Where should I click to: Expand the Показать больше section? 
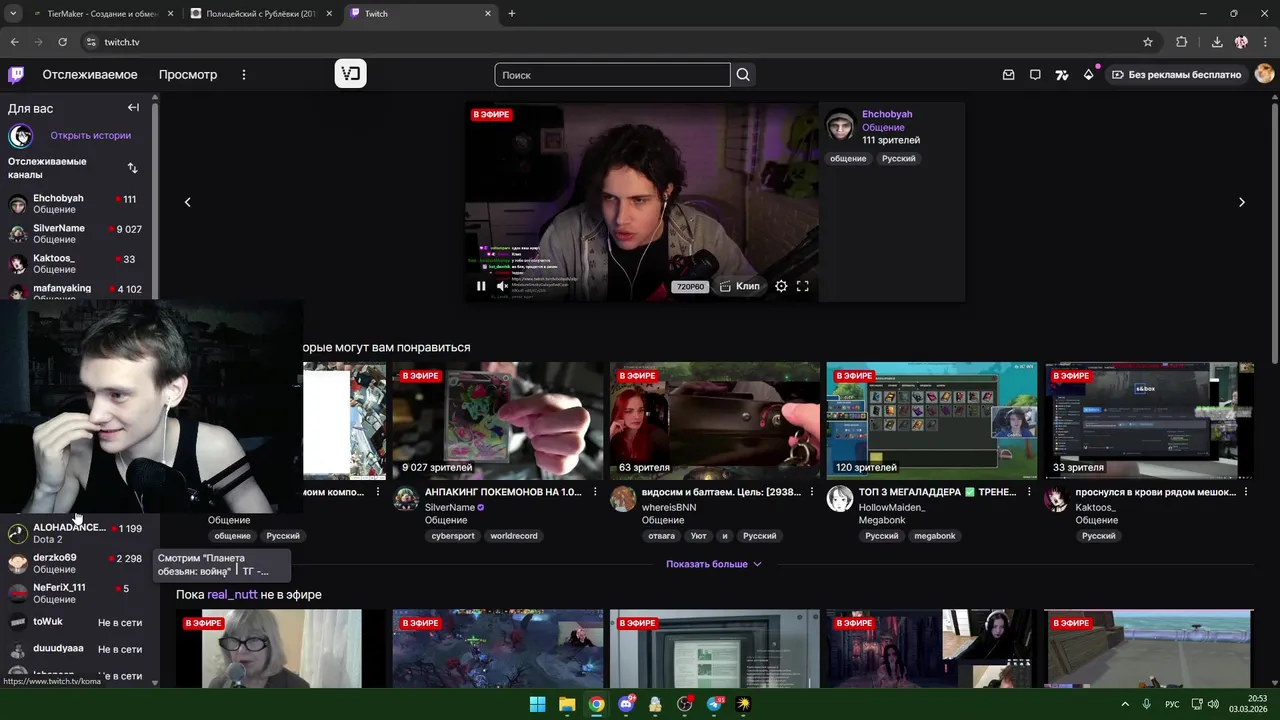point(714,564)
